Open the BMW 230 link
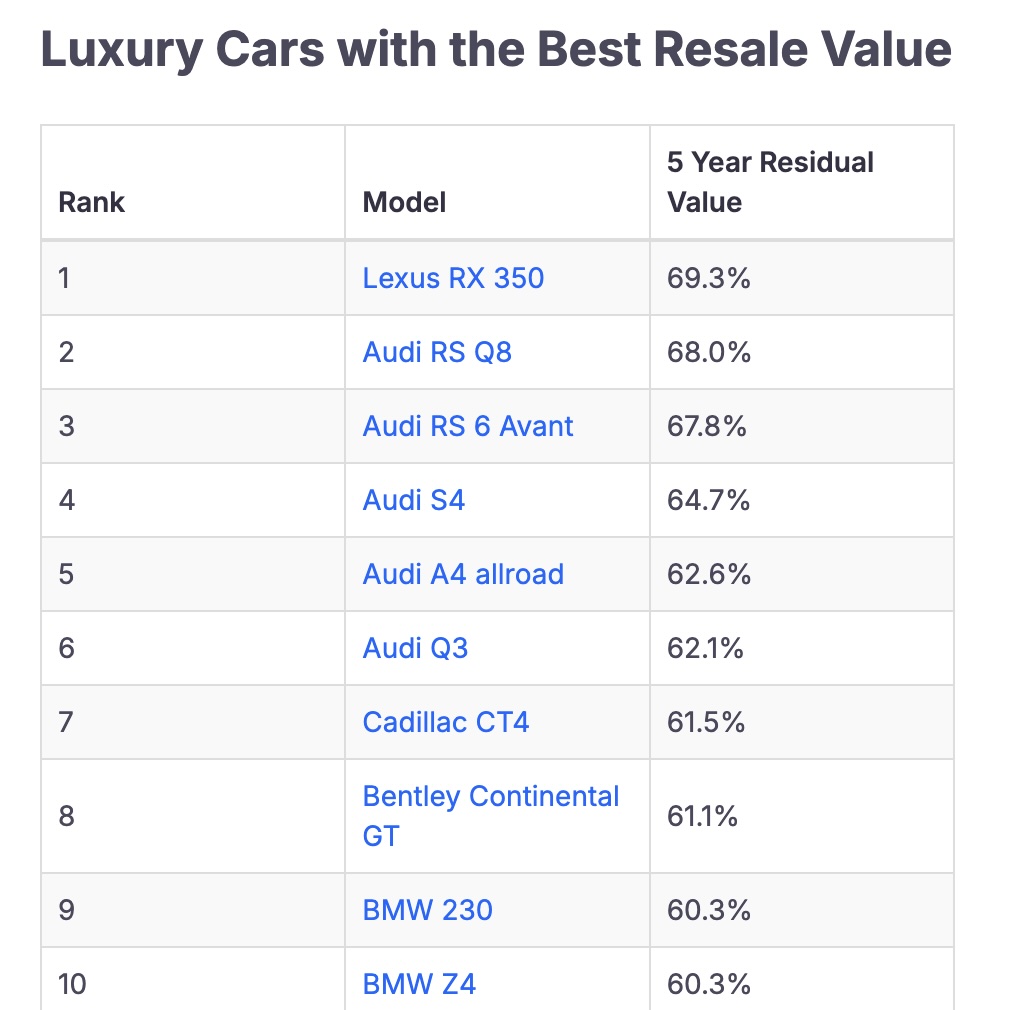The width and height of the screenshot is (1010, 1010). click(x=427, y=910)
